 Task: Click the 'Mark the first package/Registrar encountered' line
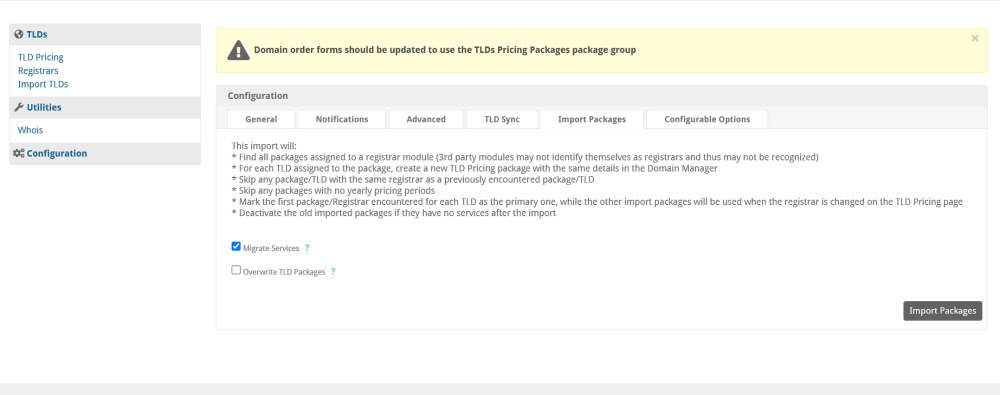pos(597,202)
